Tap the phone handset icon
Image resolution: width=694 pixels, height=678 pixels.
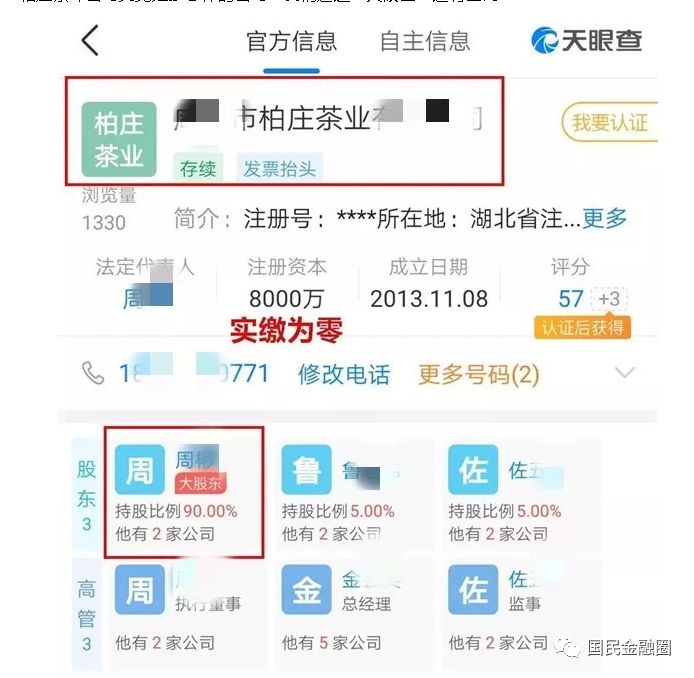click(x=93, y=373)
